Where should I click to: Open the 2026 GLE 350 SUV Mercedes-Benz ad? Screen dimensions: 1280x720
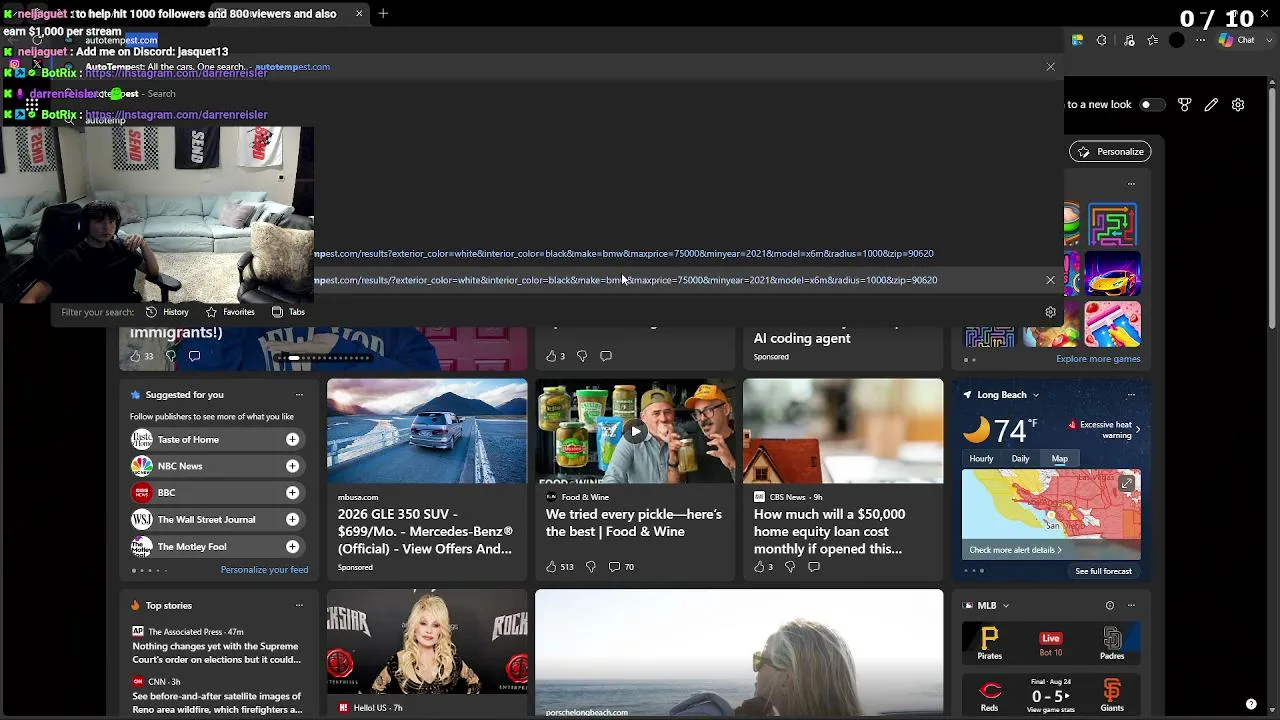click(x=427, y=479)
